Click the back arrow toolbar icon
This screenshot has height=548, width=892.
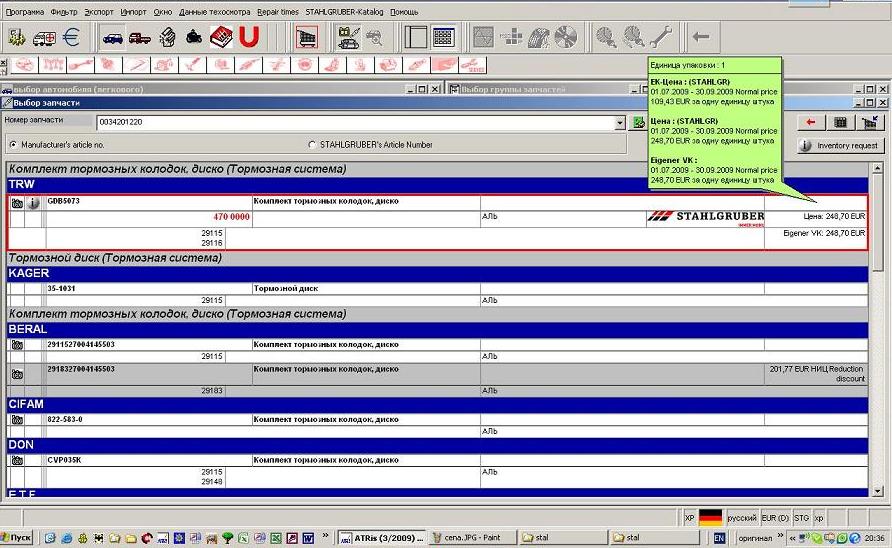pyautogui.click(x=701, y=38)
